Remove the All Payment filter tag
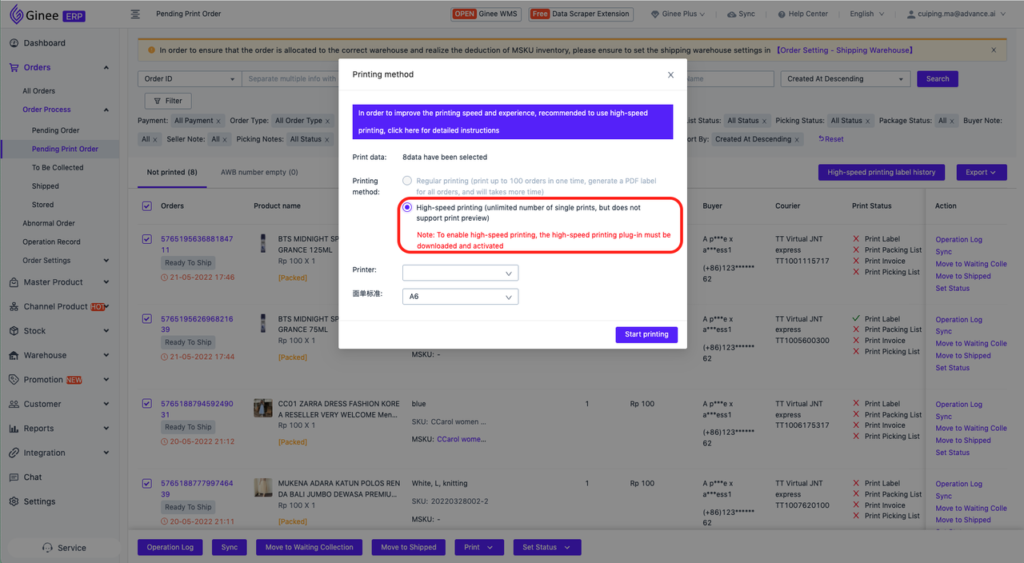 coord(218,121)
